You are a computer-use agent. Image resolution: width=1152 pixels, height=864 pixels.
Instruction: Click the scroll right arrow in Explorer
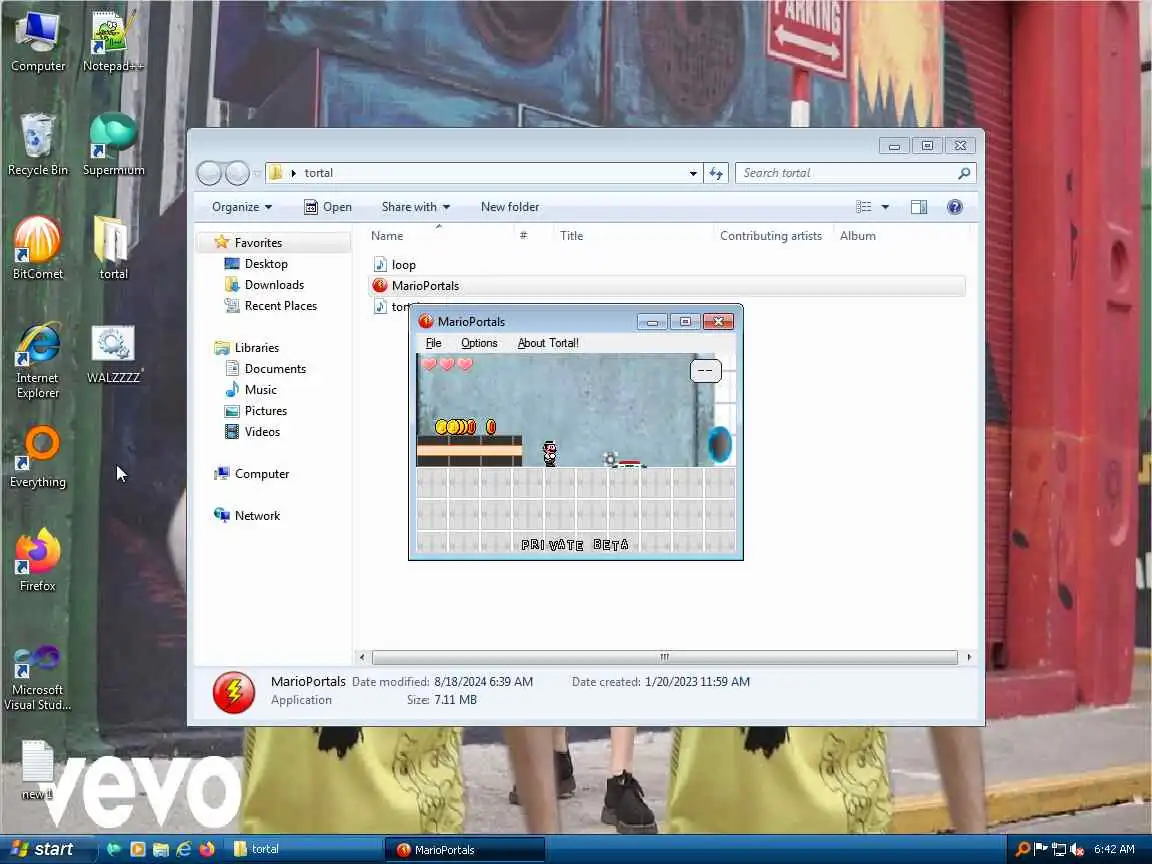(969, 658)
